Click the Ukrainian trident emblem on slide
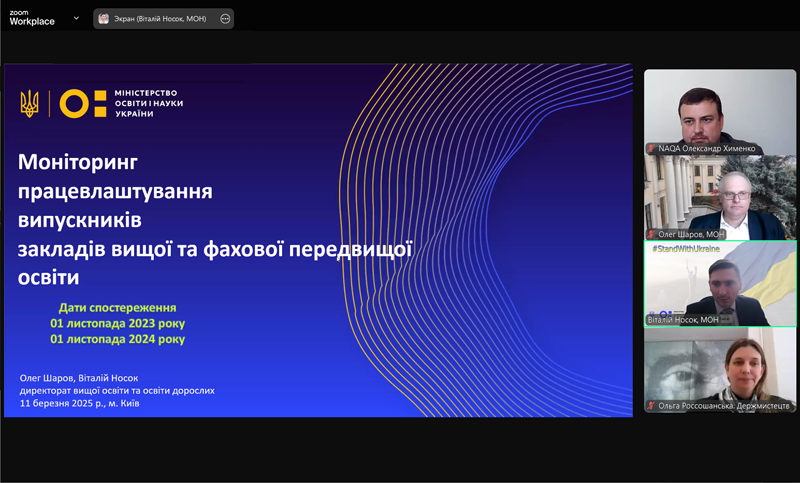The image size is (800, 483). 30,104
